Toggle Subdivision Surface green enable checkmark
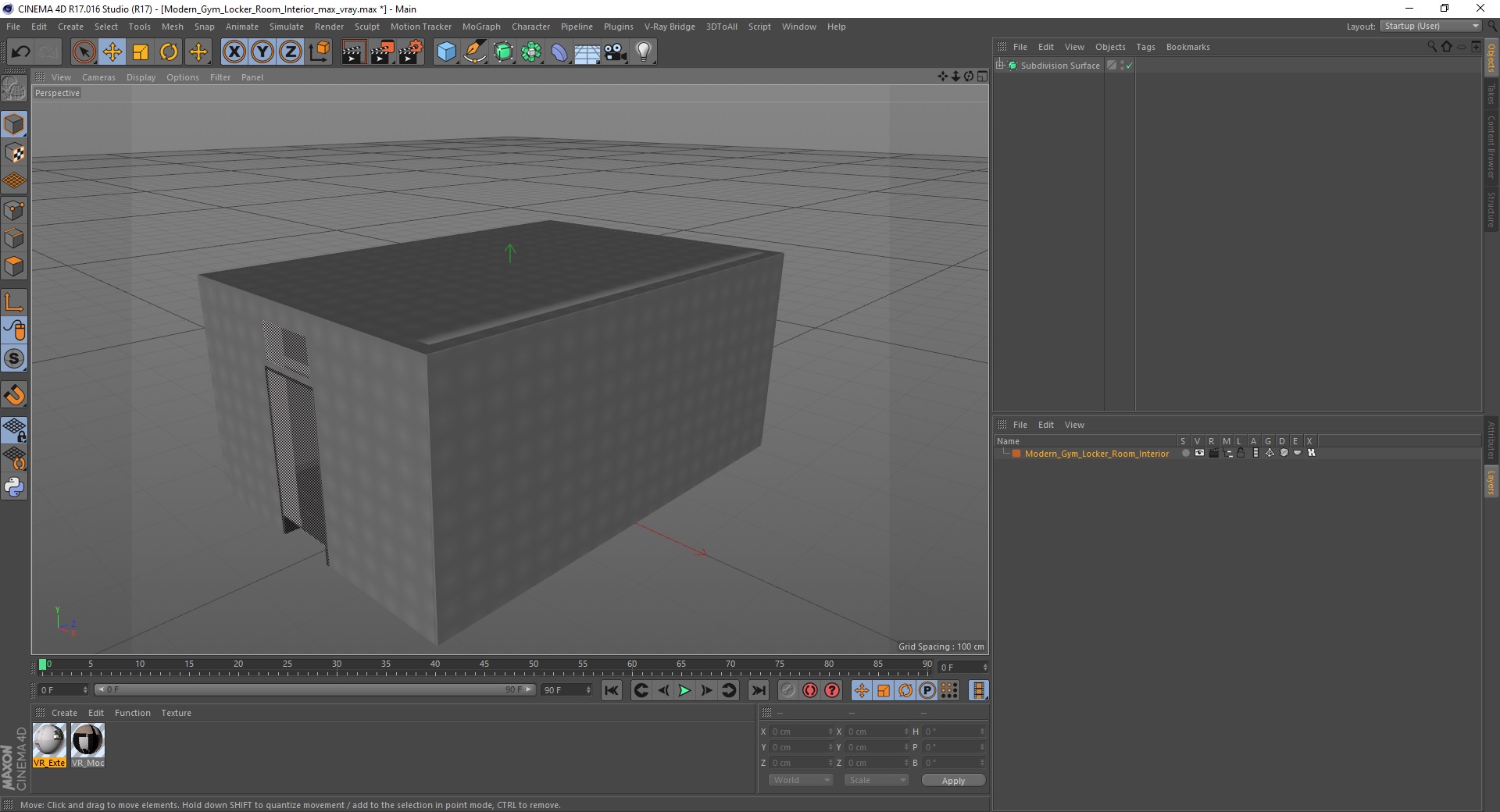The width and height of the screenshot is (1500, 812). click(1130, 66)
